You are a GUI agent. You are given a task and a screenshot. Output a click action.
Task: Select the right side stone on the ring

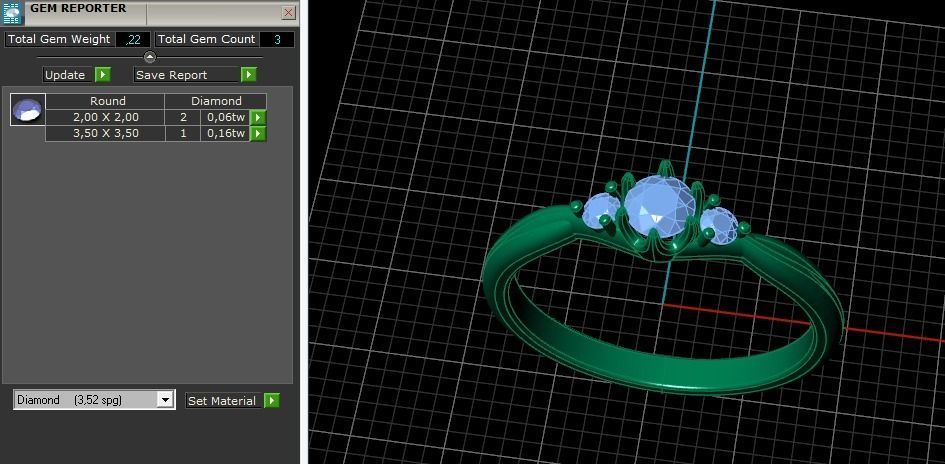pos(719,225)
